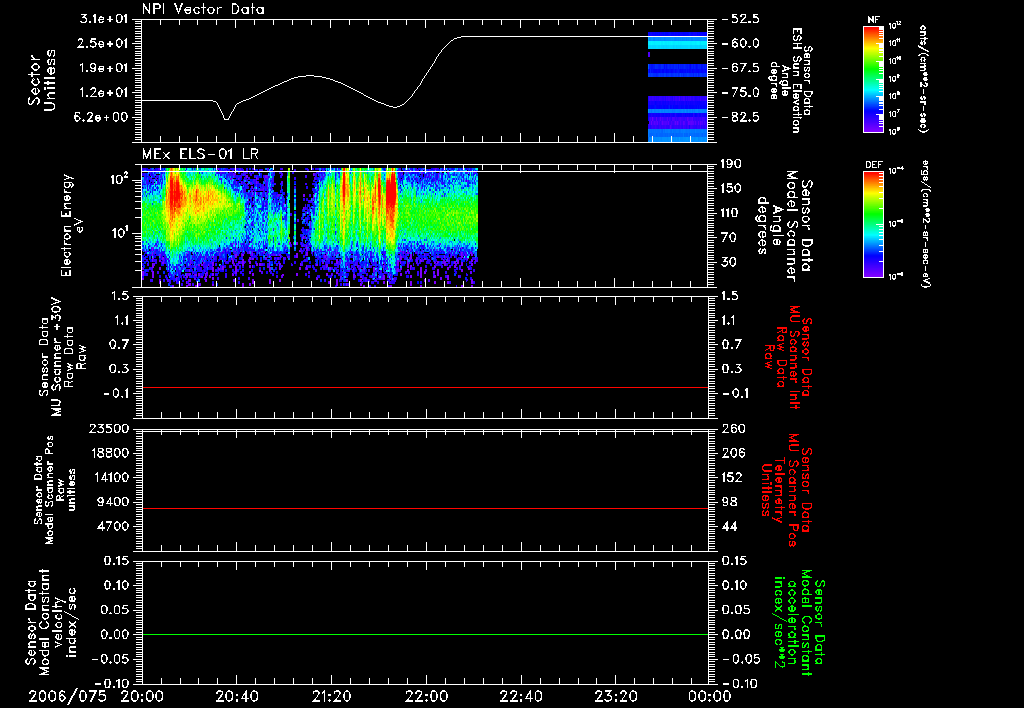
Task: Click the '21:20' time axis label
Action: click(x=331, y=696)
